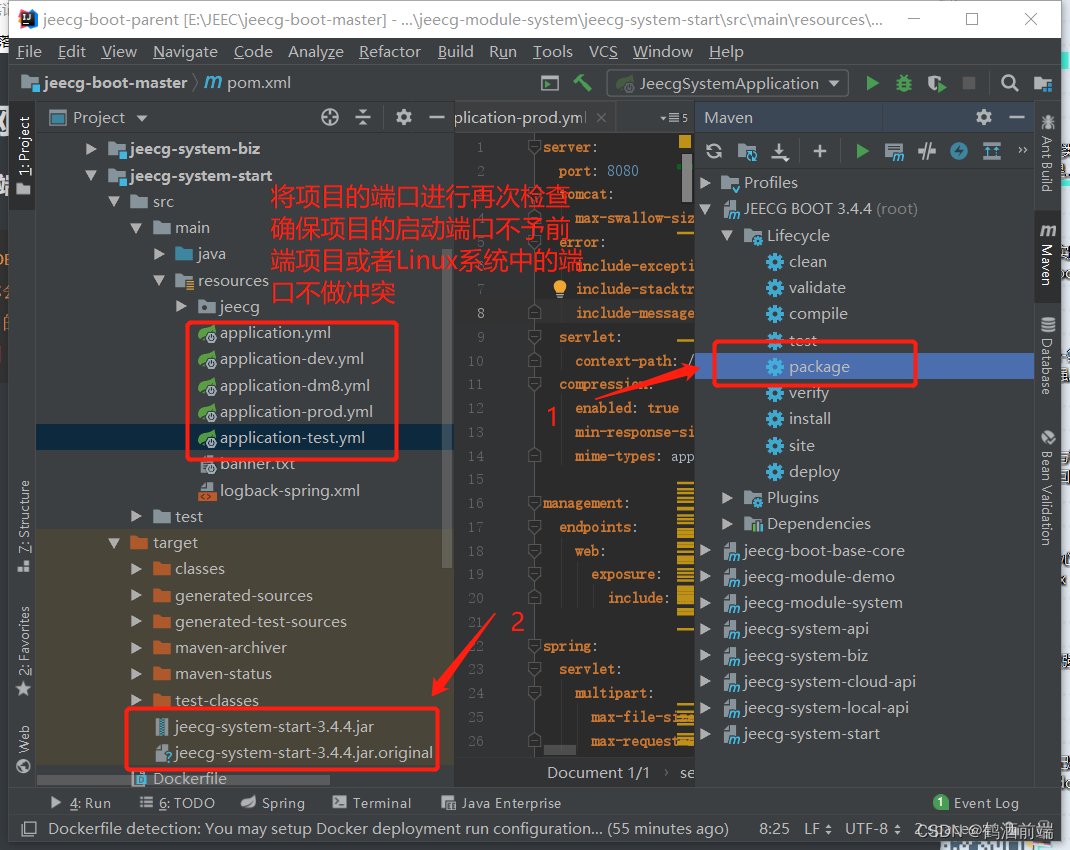Toggle tool window buttons icon in status bar

pyautogui.click(x=29, y=829)
